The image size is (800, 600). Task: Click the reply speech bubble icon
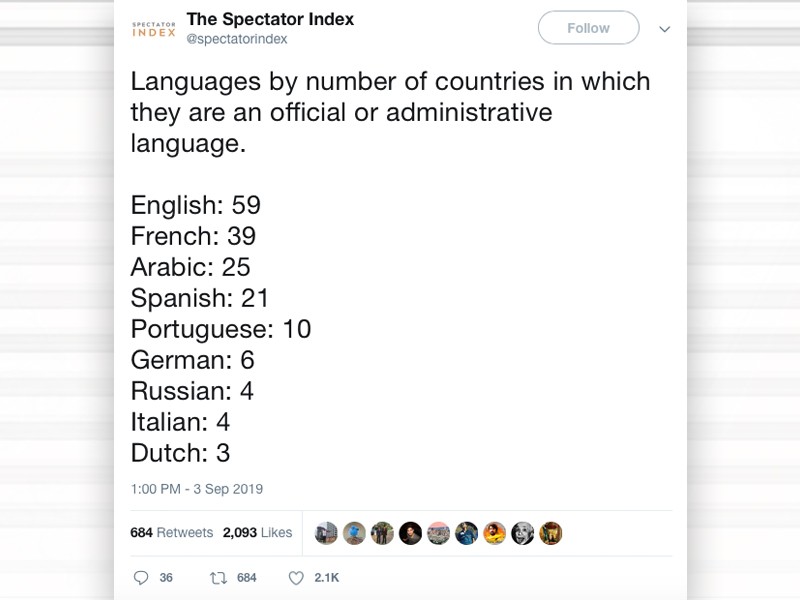[141, 578]
